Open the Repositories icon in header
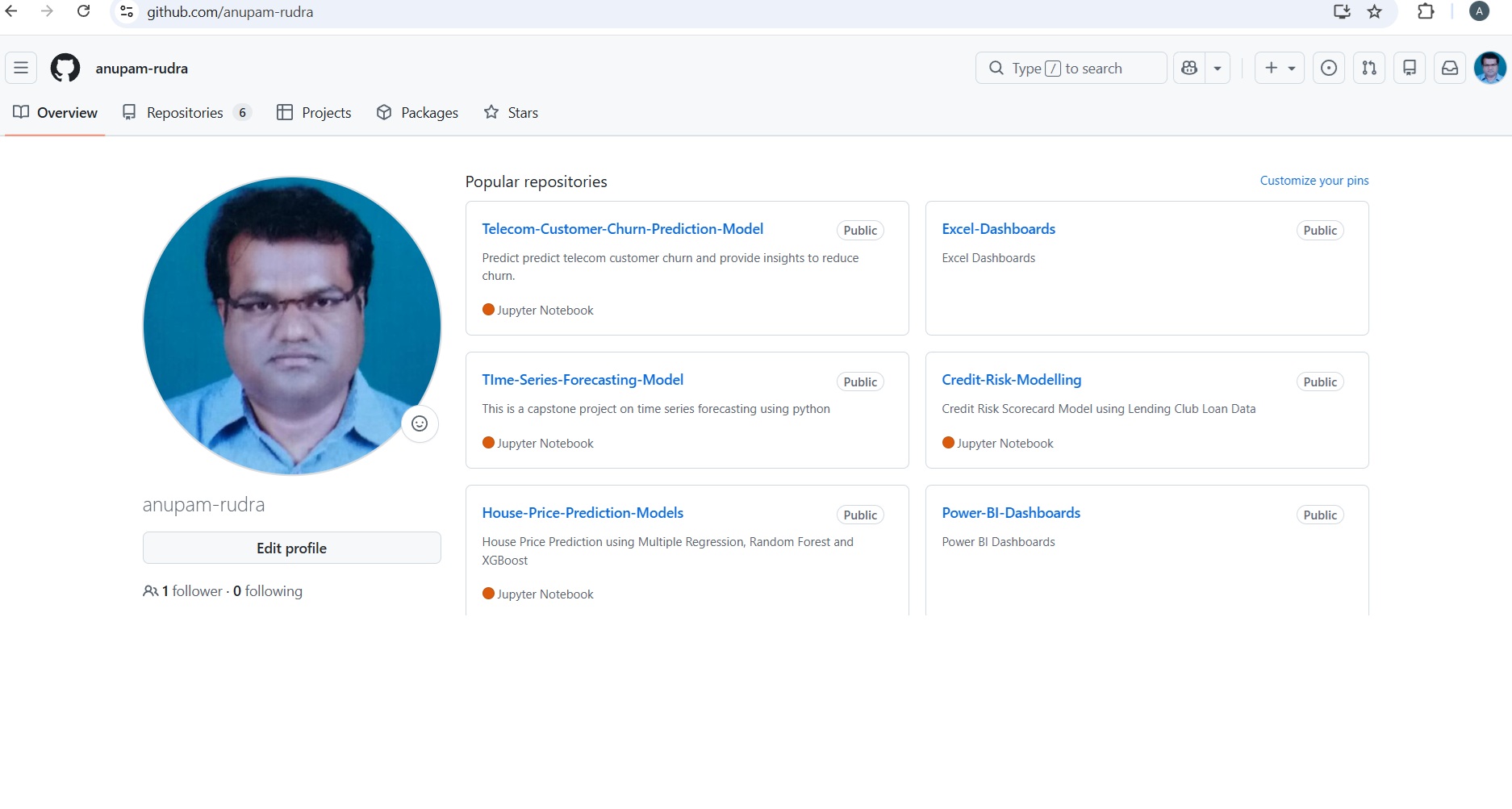The width and height of the screenshot is (1512, 809). (1410, 69)
